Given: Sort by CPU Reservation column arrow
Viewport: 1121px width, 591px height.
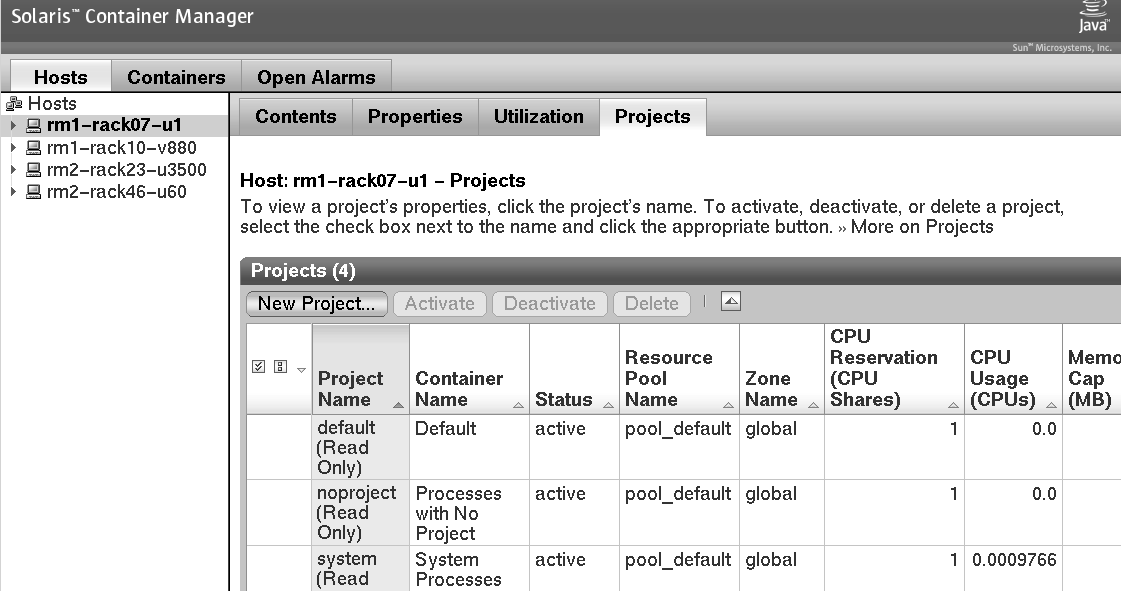Looking at the screenshot, I should click(953, 405).
